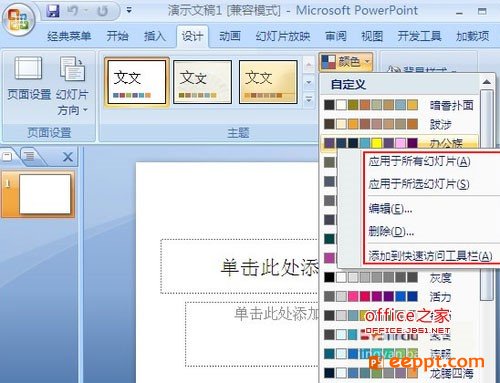Redo the last action

click(103, 11)
